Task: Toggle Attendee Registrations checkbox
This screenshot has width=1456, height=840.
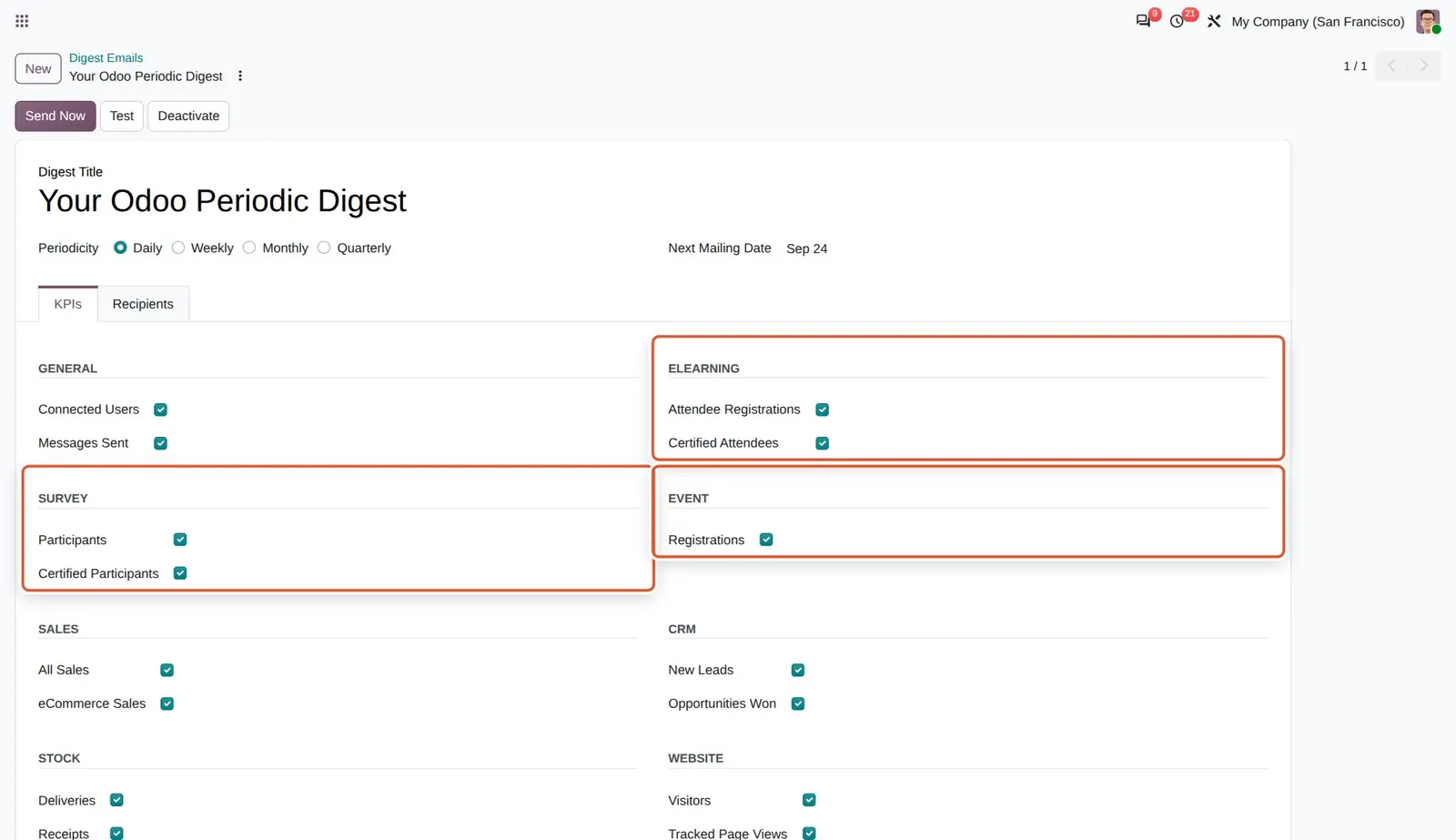Action: click(x=822, y=410)
